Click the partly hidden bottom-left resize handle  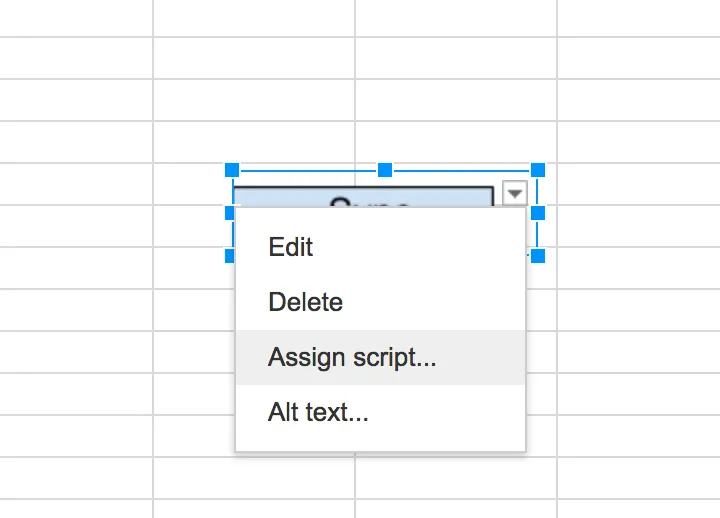[x=230, y=256]
